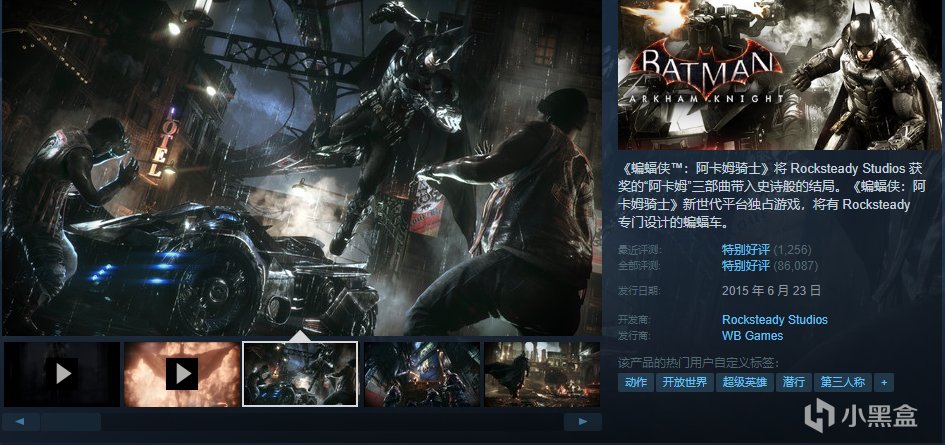945x445 pixels.
Task: Open the fourth screenshot thumbnail with blue billboard
Action: point(422,374)
